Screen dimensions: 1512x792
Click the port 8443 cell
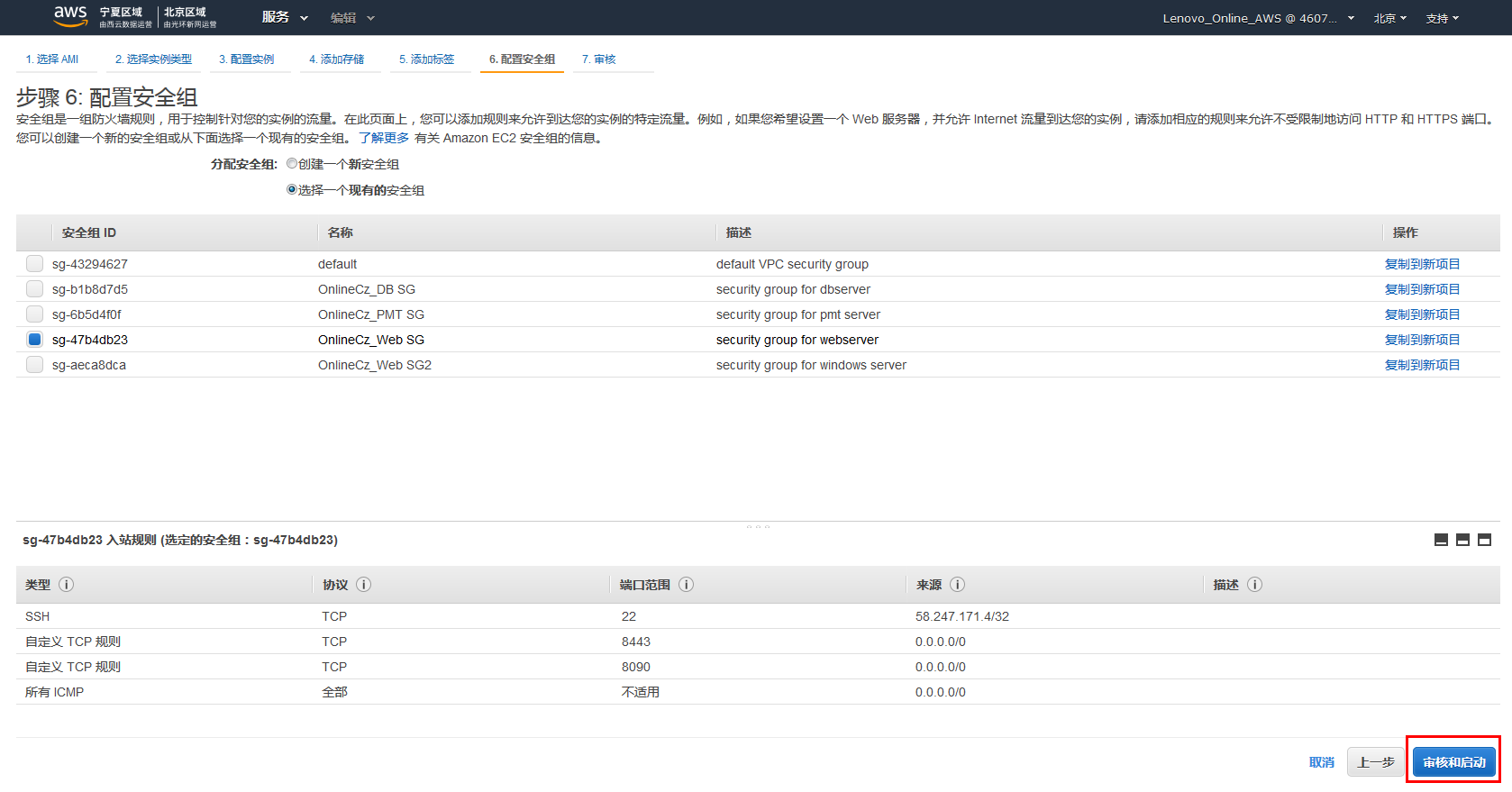pos(636,642)
